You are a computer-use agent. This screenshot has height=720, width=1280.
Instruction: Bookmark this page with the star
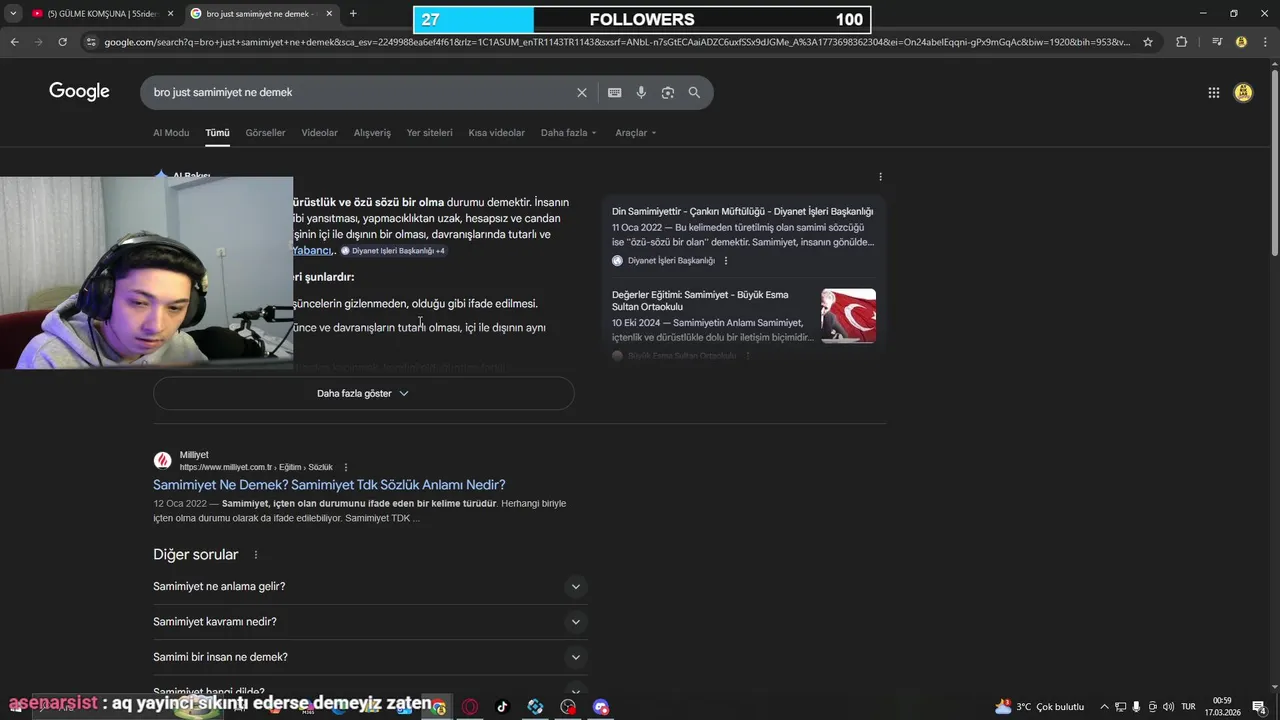click(x=1148, y=42)
